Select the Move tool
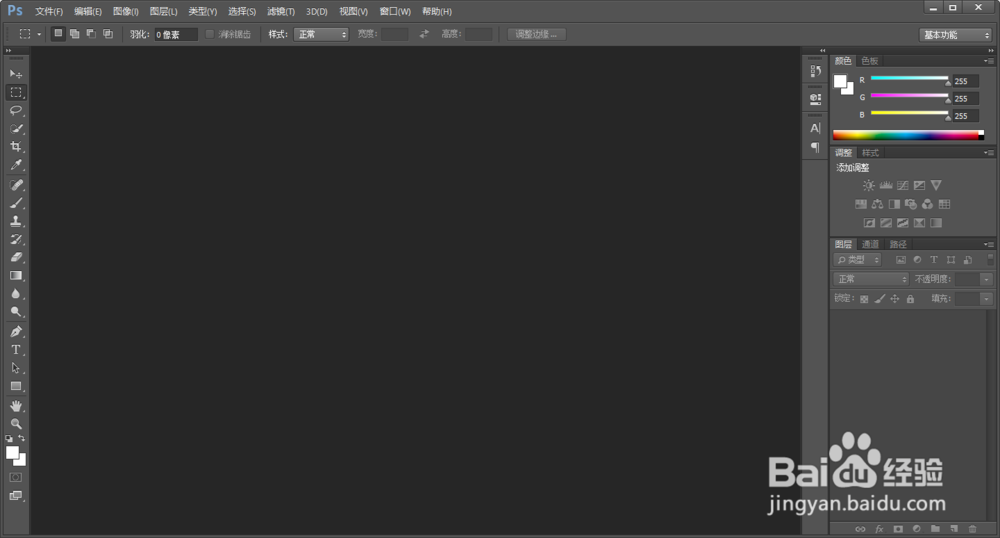 tap(16, 75)
